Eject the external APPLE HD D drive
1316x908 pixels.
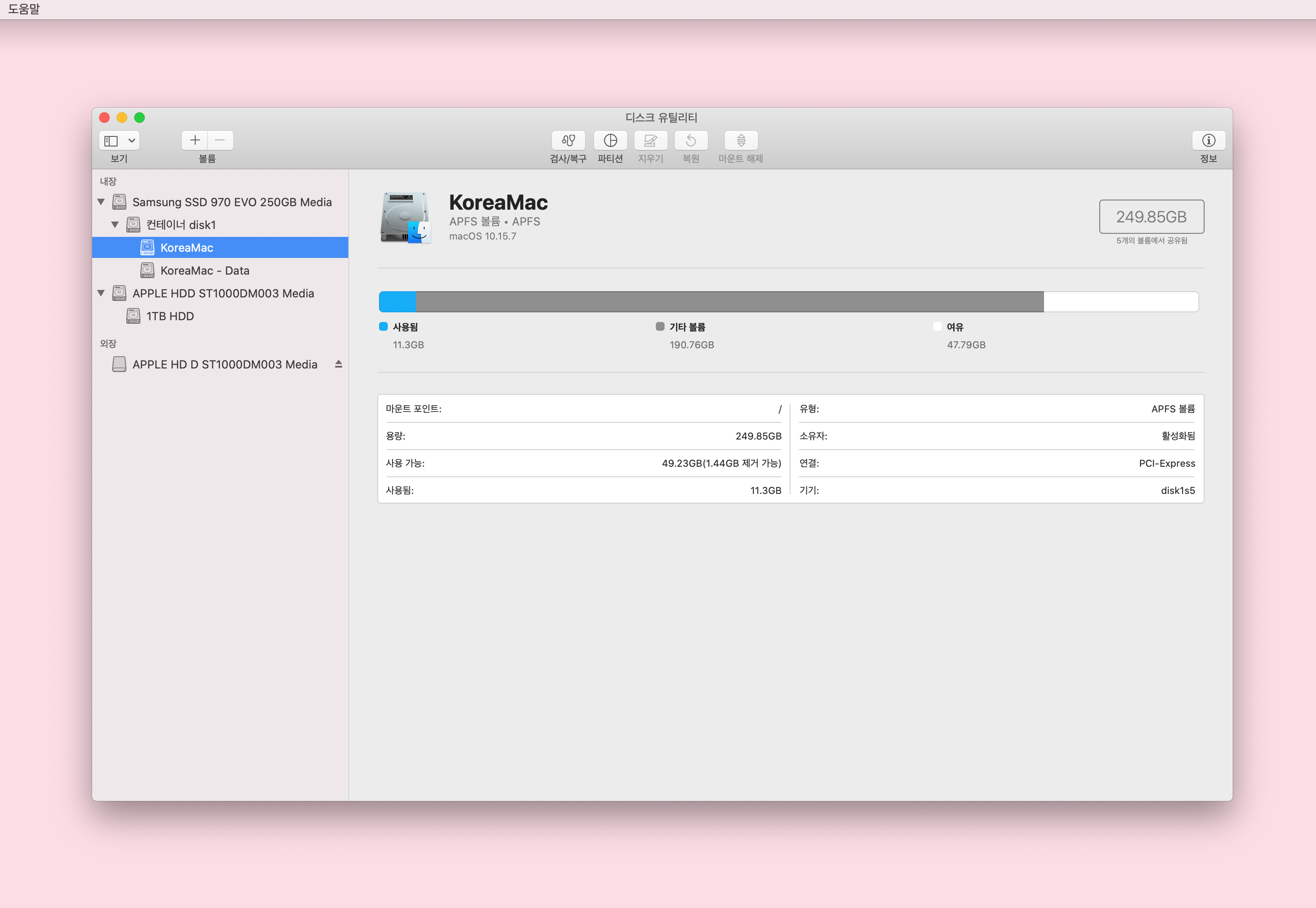click(339, 364)
